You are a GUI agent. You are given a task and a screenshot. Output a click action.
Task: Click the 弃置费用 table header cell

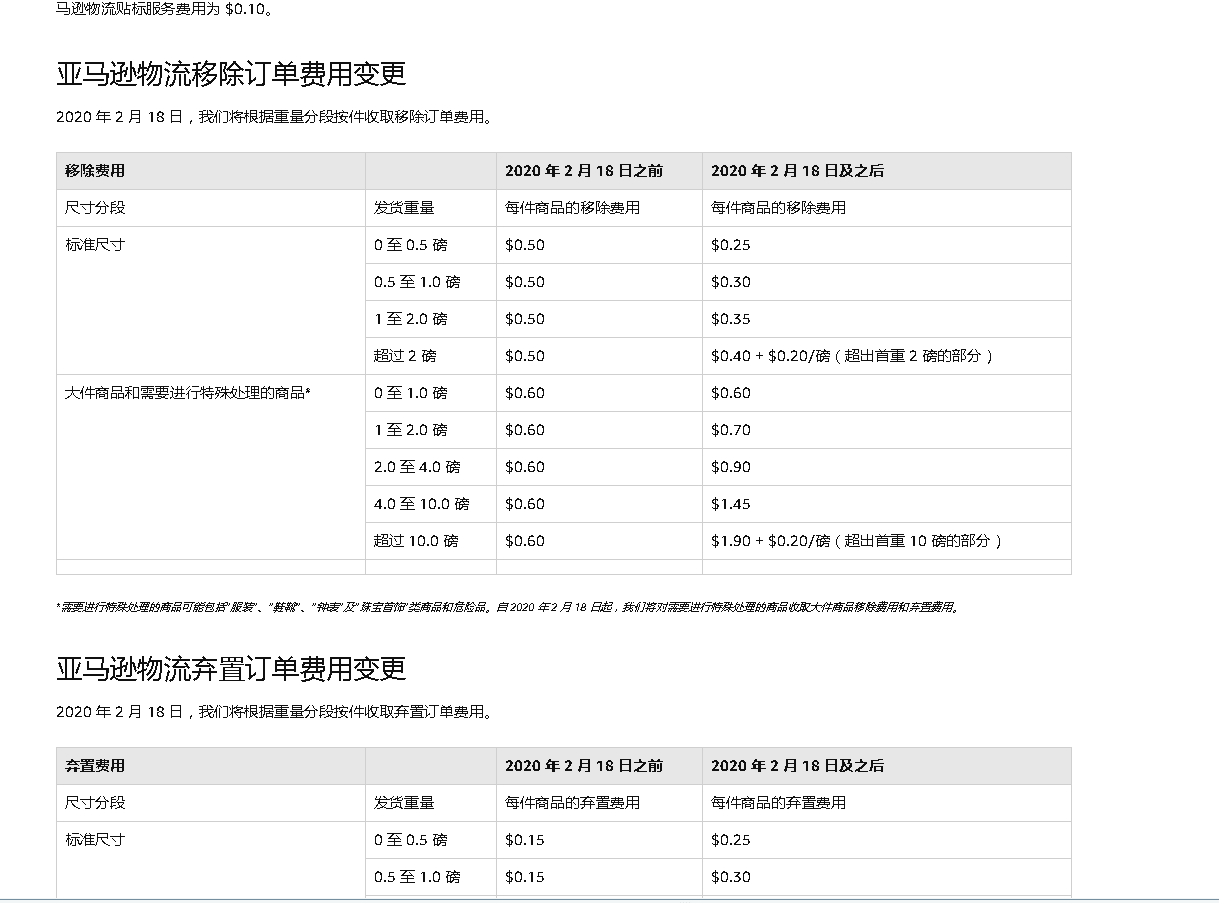click(x=211, y=766)
